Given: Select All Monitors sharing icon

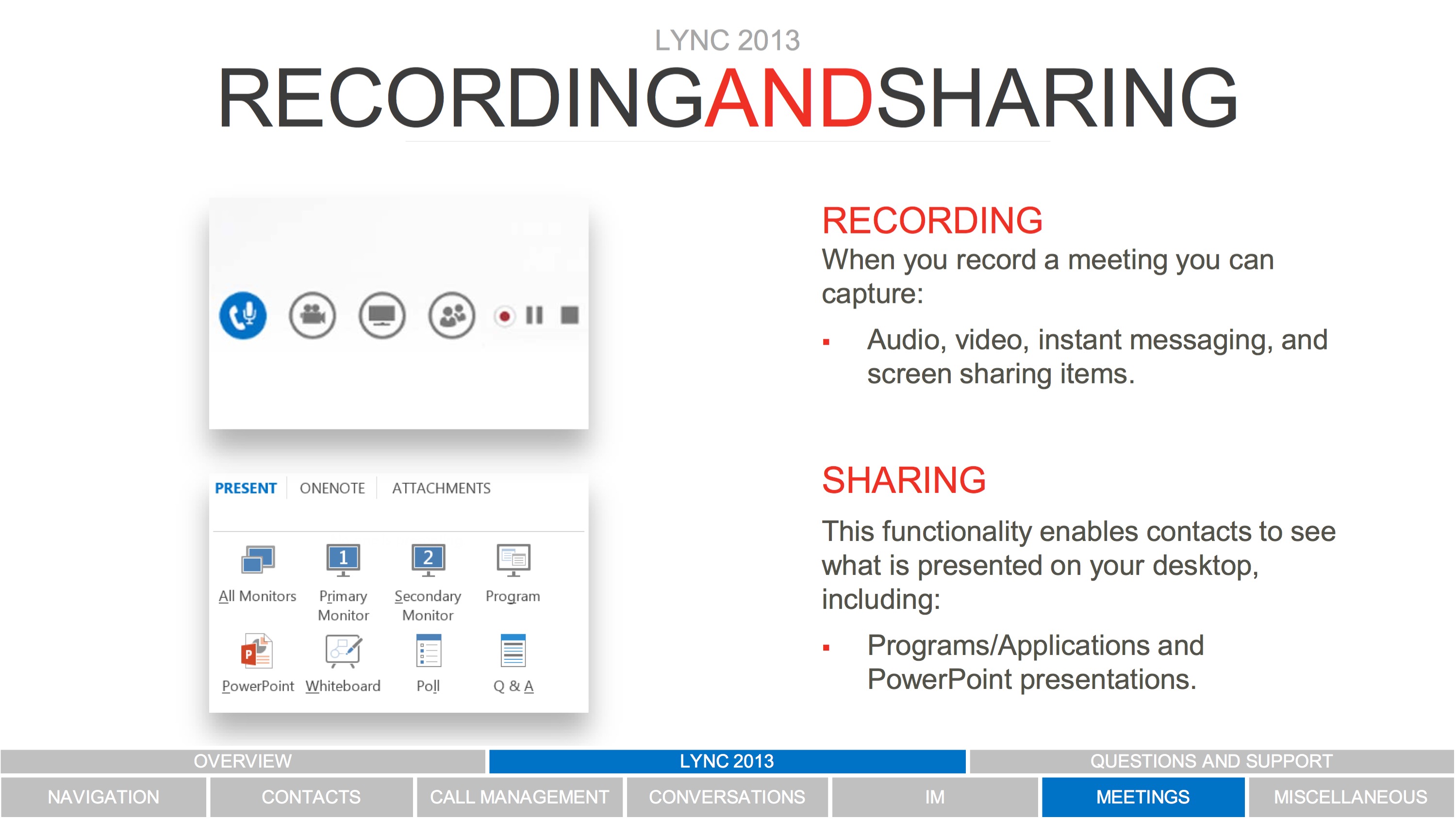Looking at the screenshot, I should pos(258,560).
